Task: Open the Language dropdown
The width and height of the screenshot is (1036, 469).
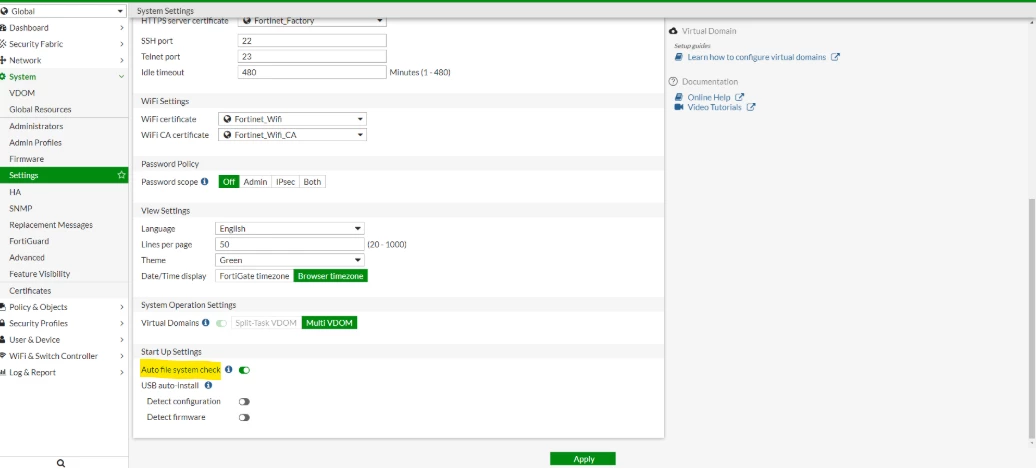Action: tap(289, 229)
